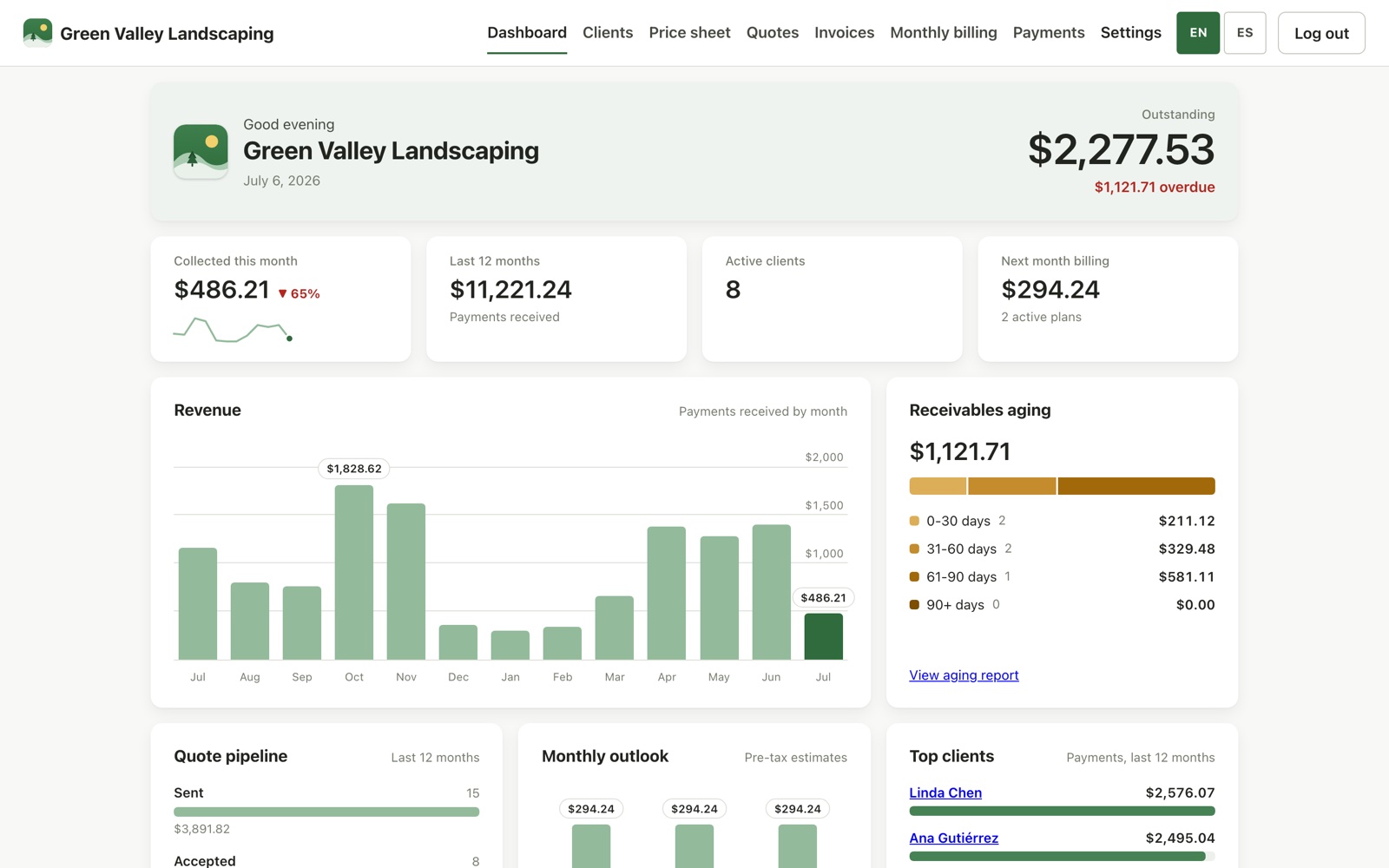Click the April revenue bar
This screenshot has height=868, width=1389.
(x=667, y=593)
